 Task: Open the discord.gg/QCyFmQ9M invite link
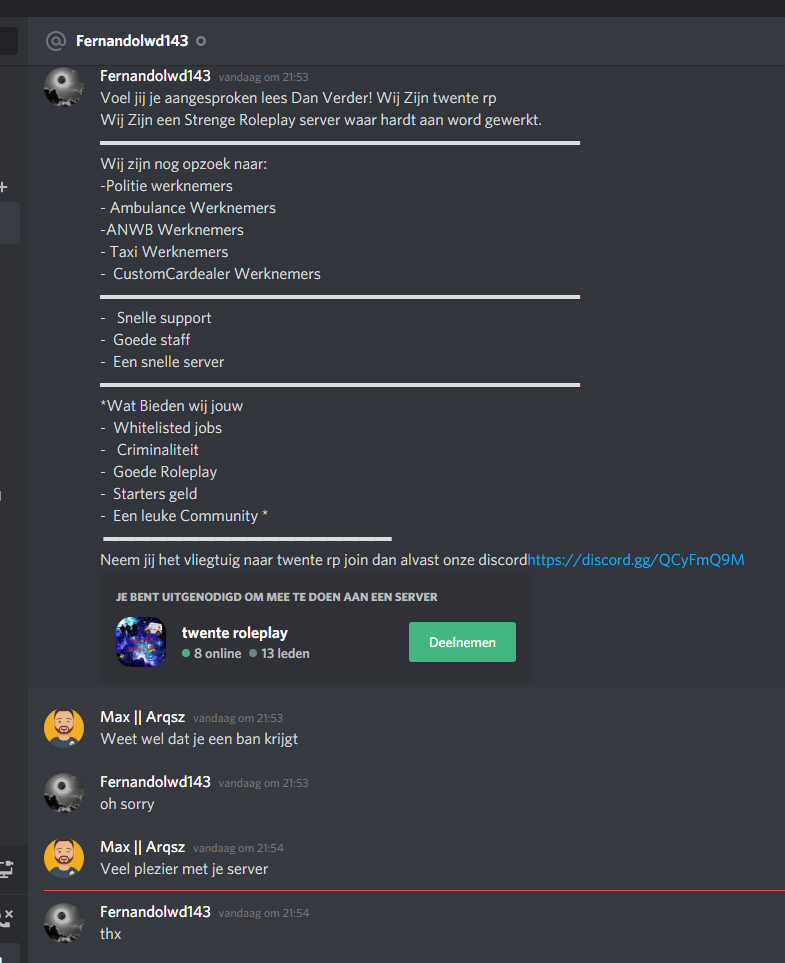636,560
